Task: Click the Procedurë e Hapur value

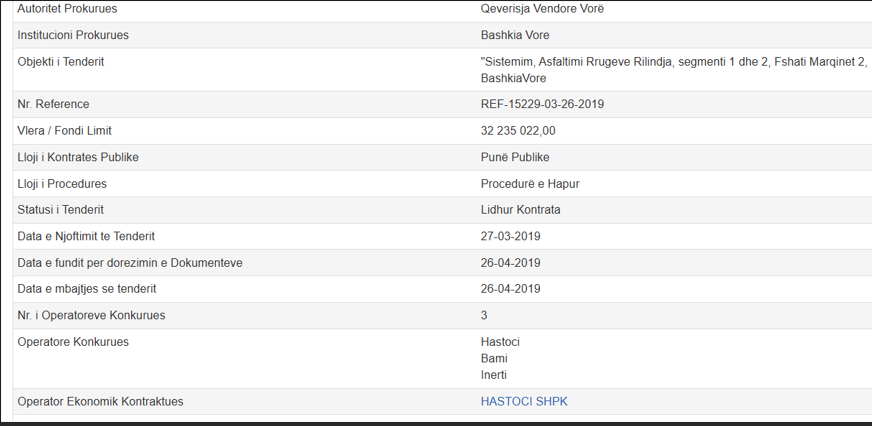Action: pyautogui.click(x=530, y=184)
